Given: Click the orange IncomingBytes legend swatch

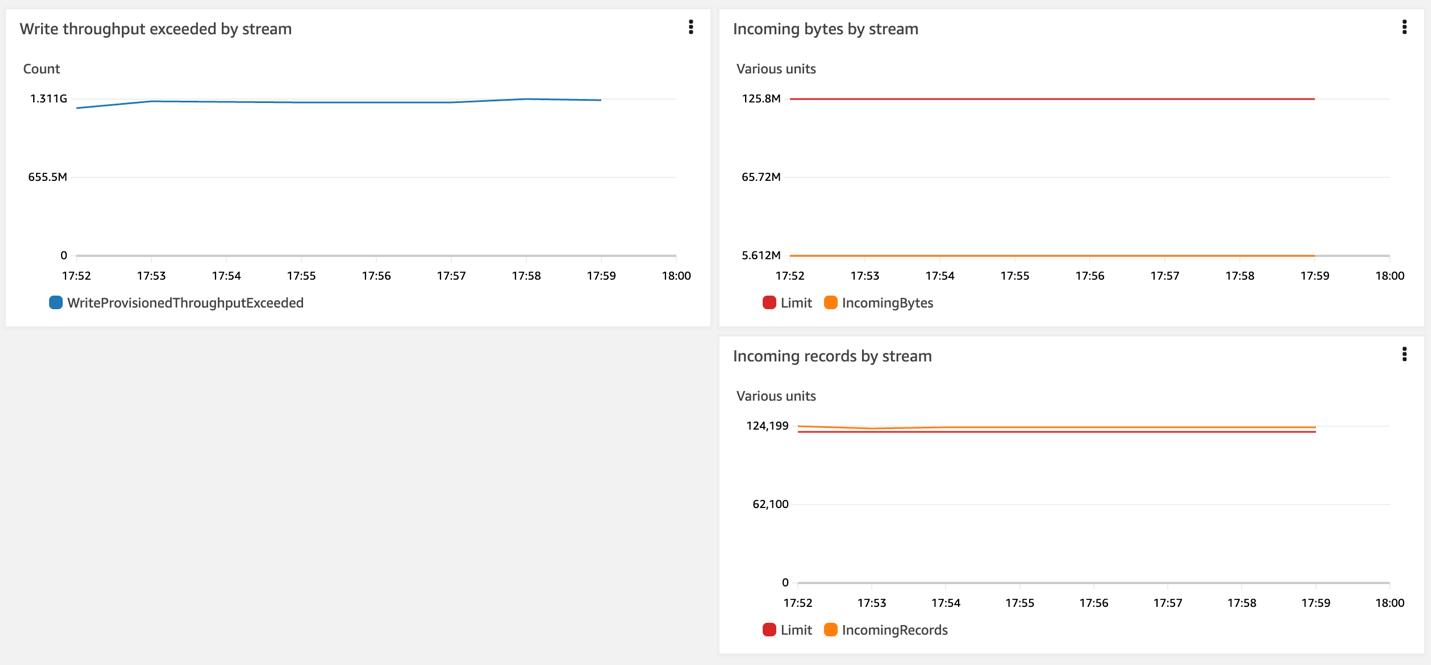Looking at the screenshot, I should pyautogui.click(x=830, y=302).
